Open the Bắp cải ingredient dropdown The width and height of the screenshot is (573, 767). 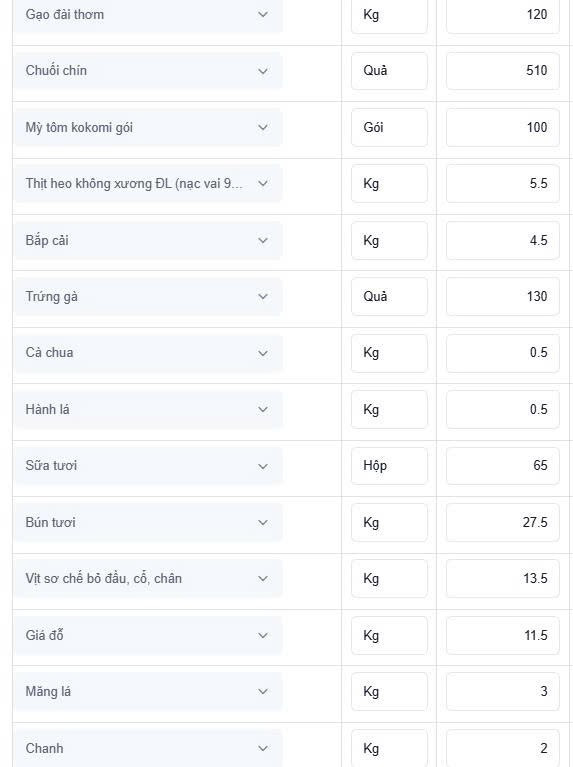click(x=147, y=241)
